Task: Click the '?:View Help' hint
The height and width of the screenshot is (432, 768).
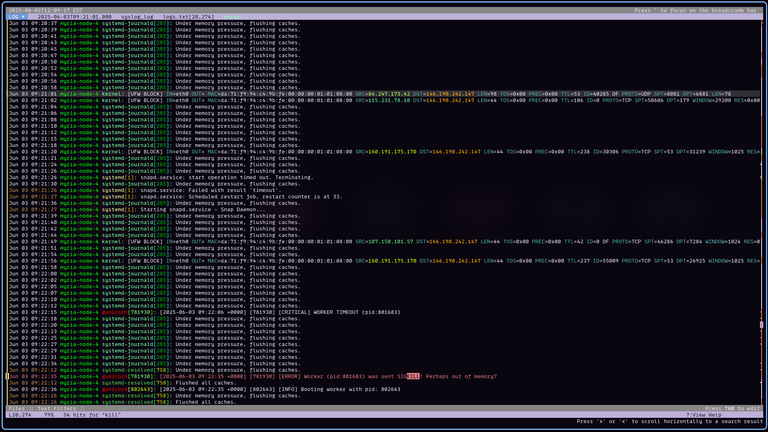Action: click(x=703, y=415)
